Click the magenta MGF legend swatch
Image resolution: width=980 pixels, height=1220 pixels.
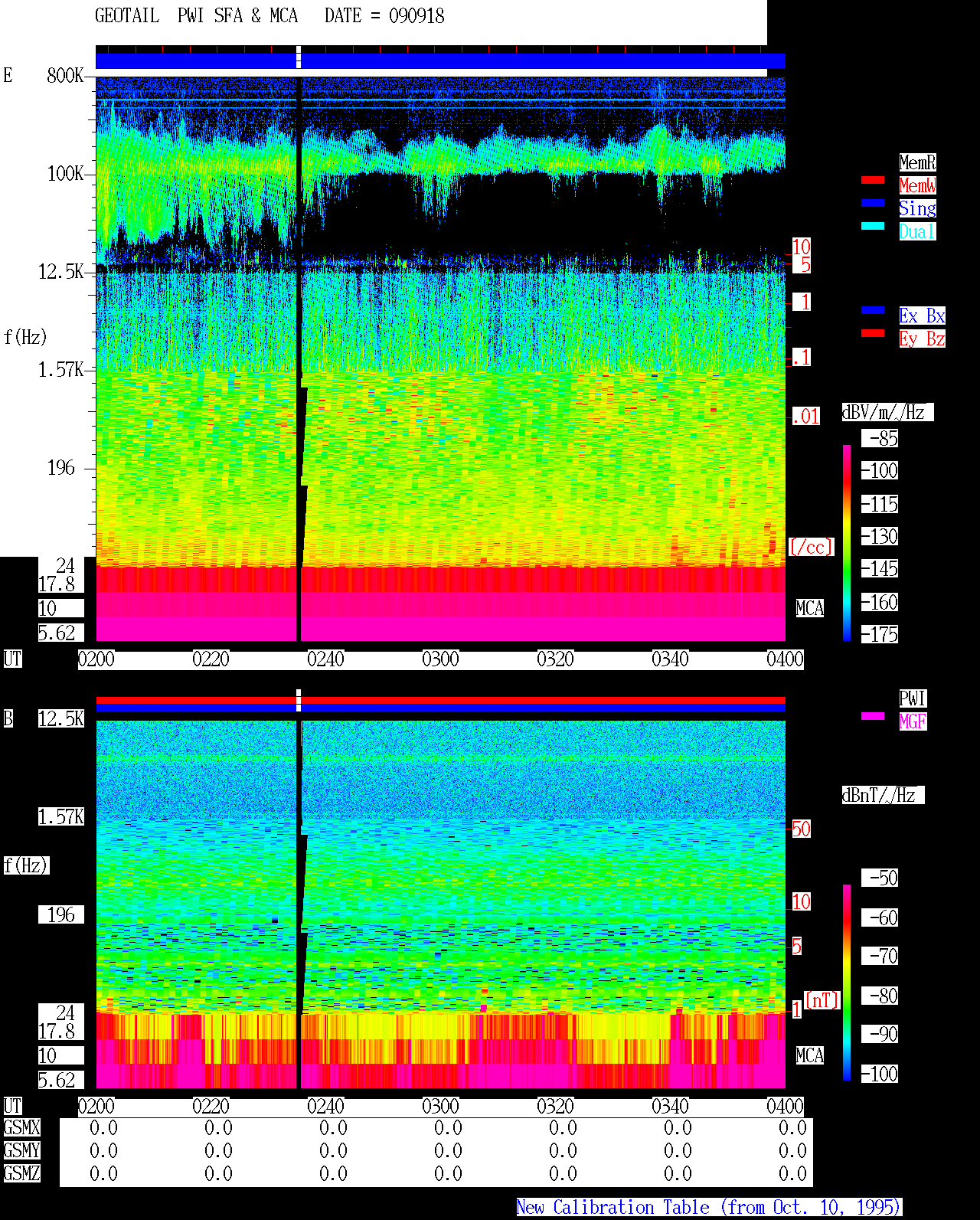(873, 716)
